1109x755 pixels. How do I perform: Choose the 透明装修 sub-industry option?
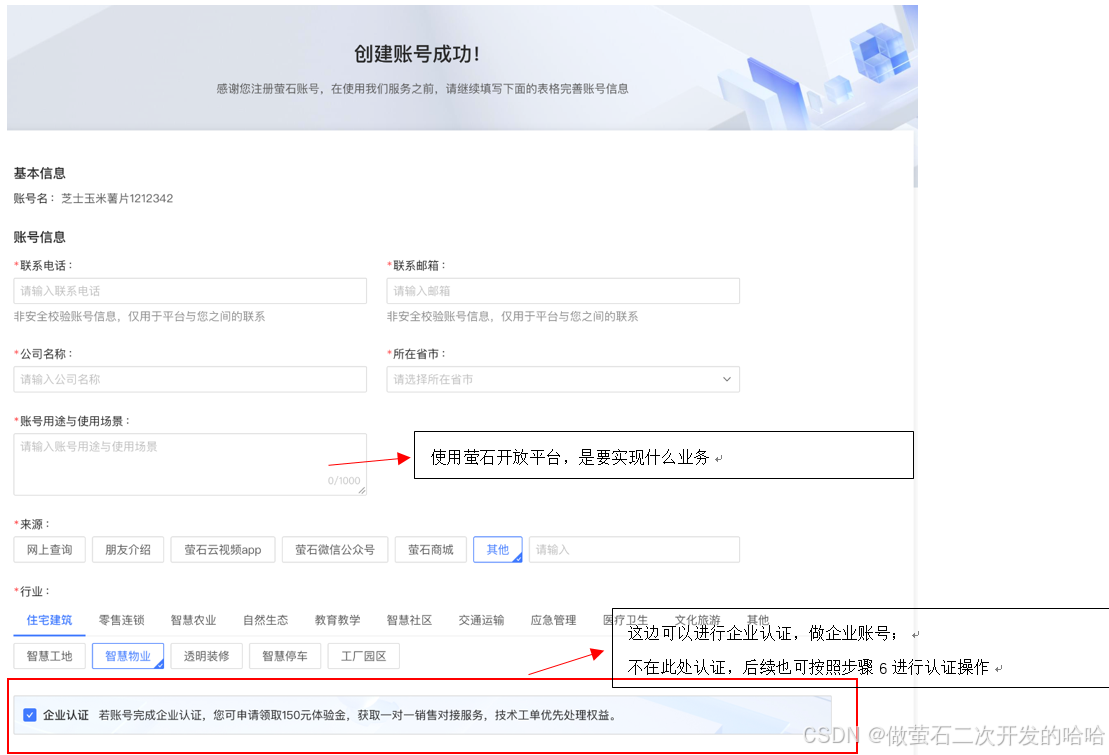pyautogui.click(x=207, y=656)
